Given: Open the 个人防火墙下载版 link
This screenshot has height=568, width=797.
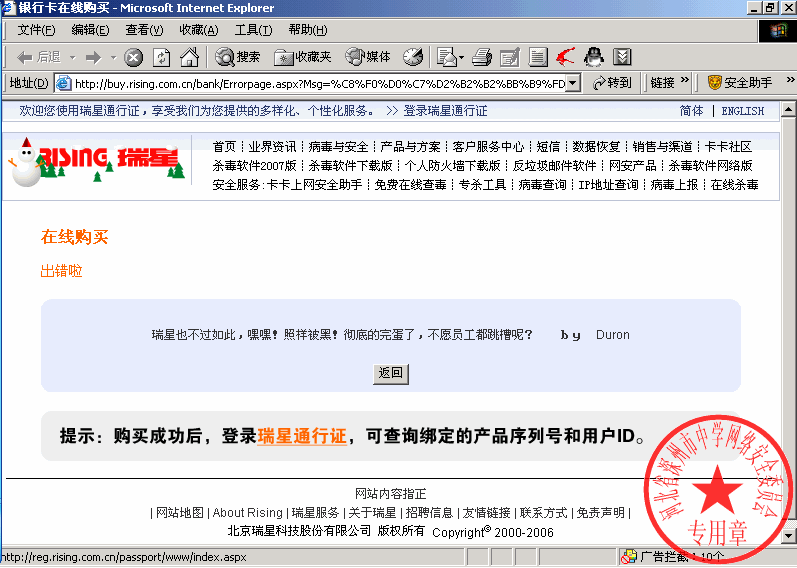Looking at the screenshot, I should coord(452,166).
